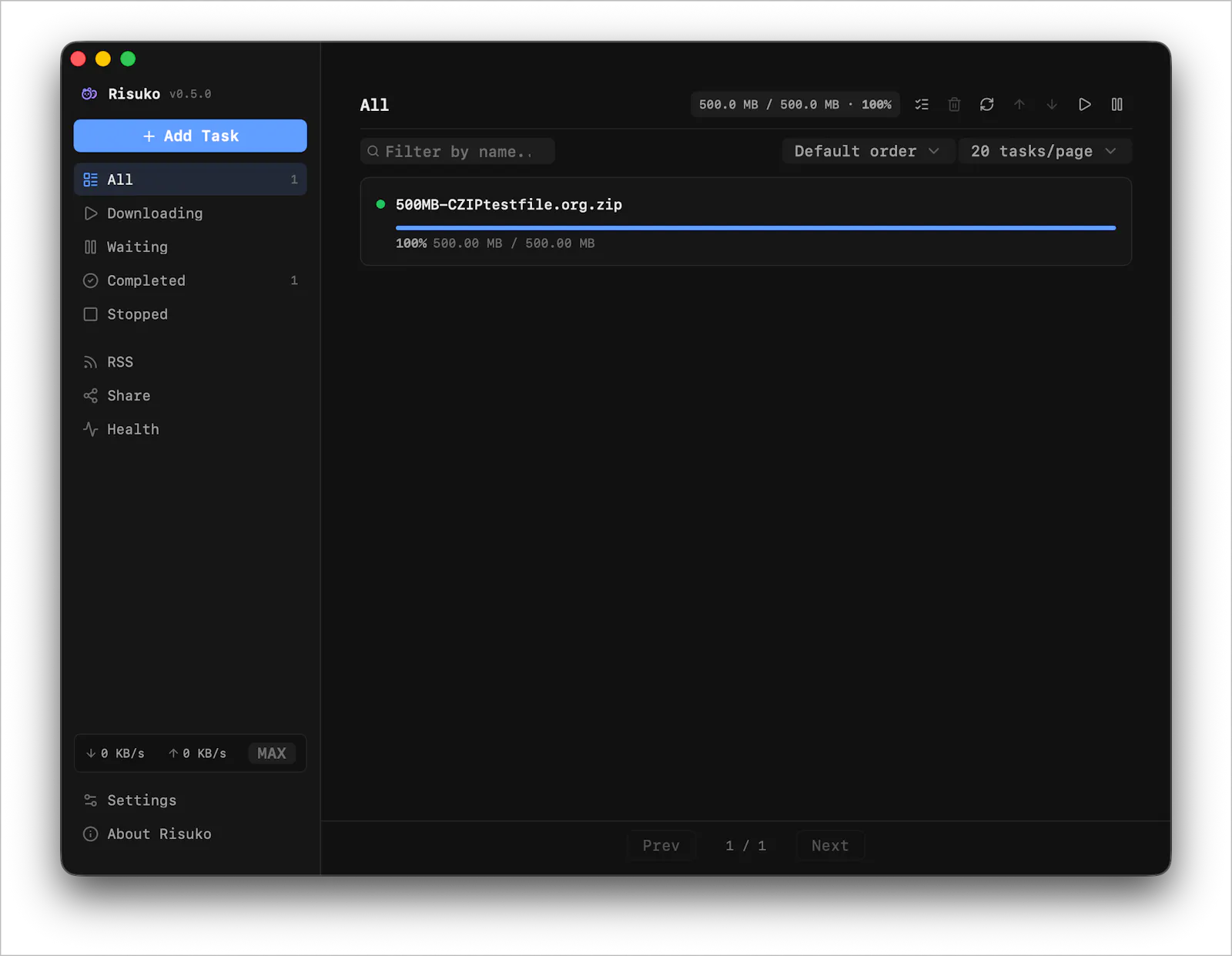Click the trash delete icon

click(954, 104)
